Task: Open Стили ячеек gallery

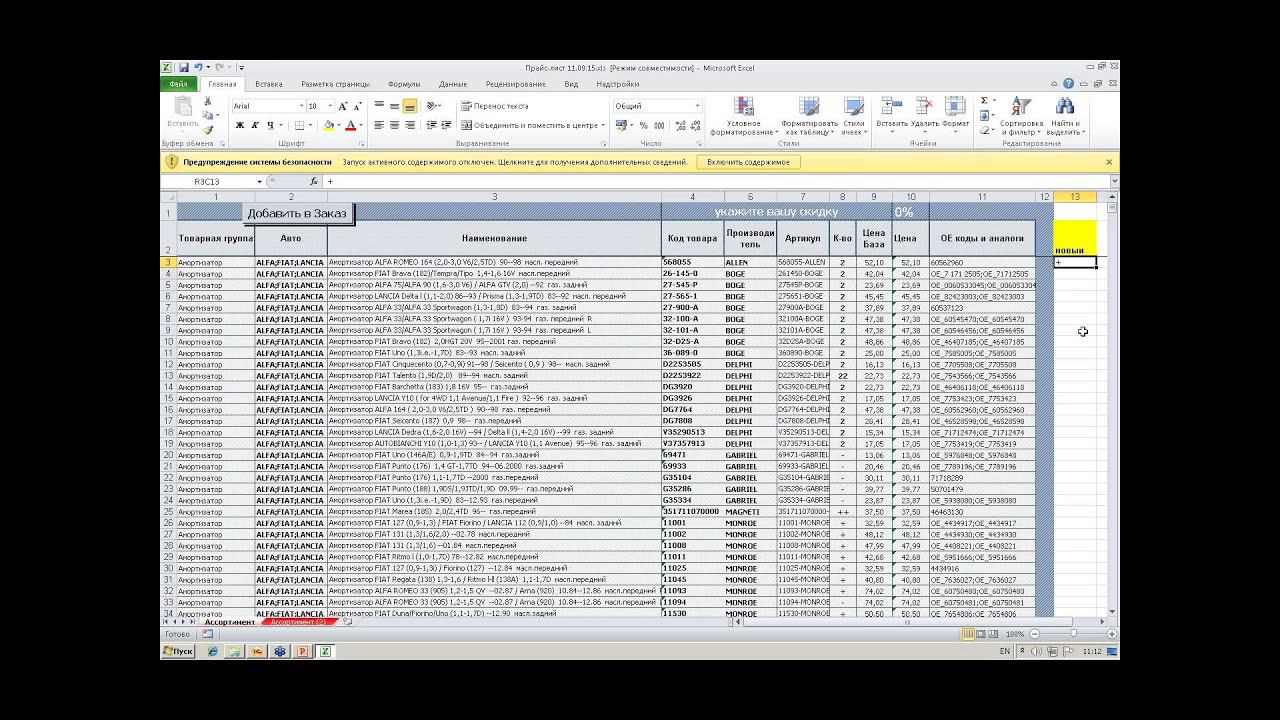Action: [x=853, y=117]
